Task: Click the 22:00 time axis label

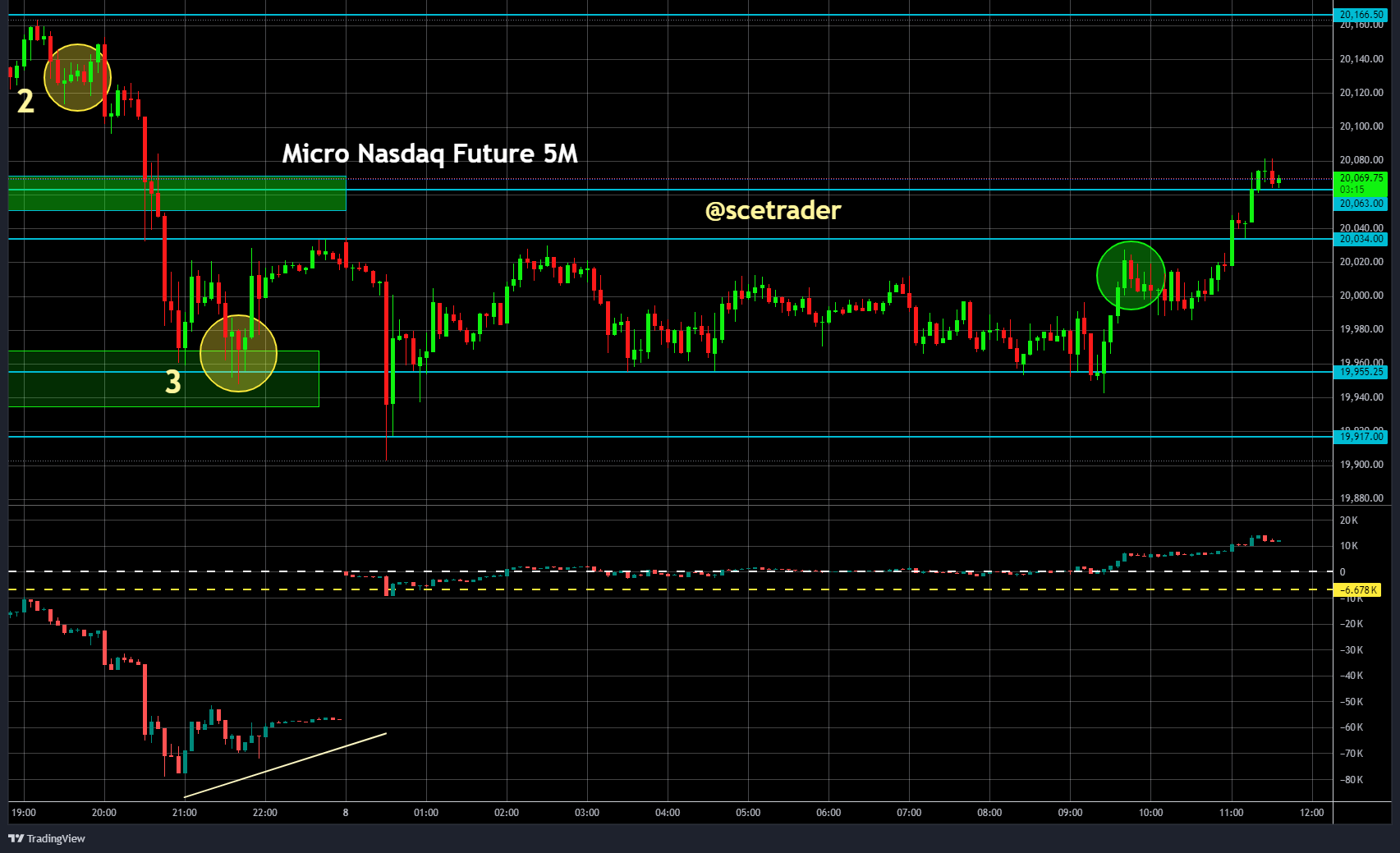Action: click(265, 813)
